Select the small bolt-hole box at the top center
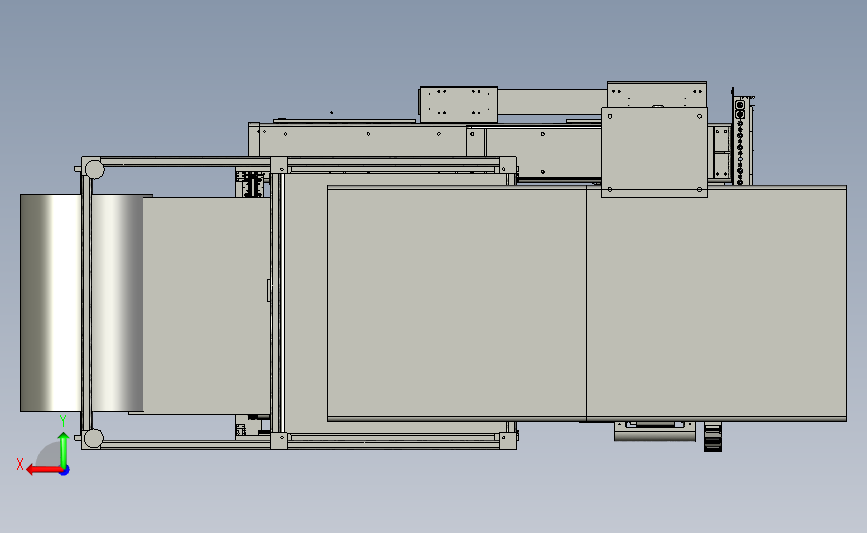The height and width of the screenshot is (533, 867). [x=458, y=104]
